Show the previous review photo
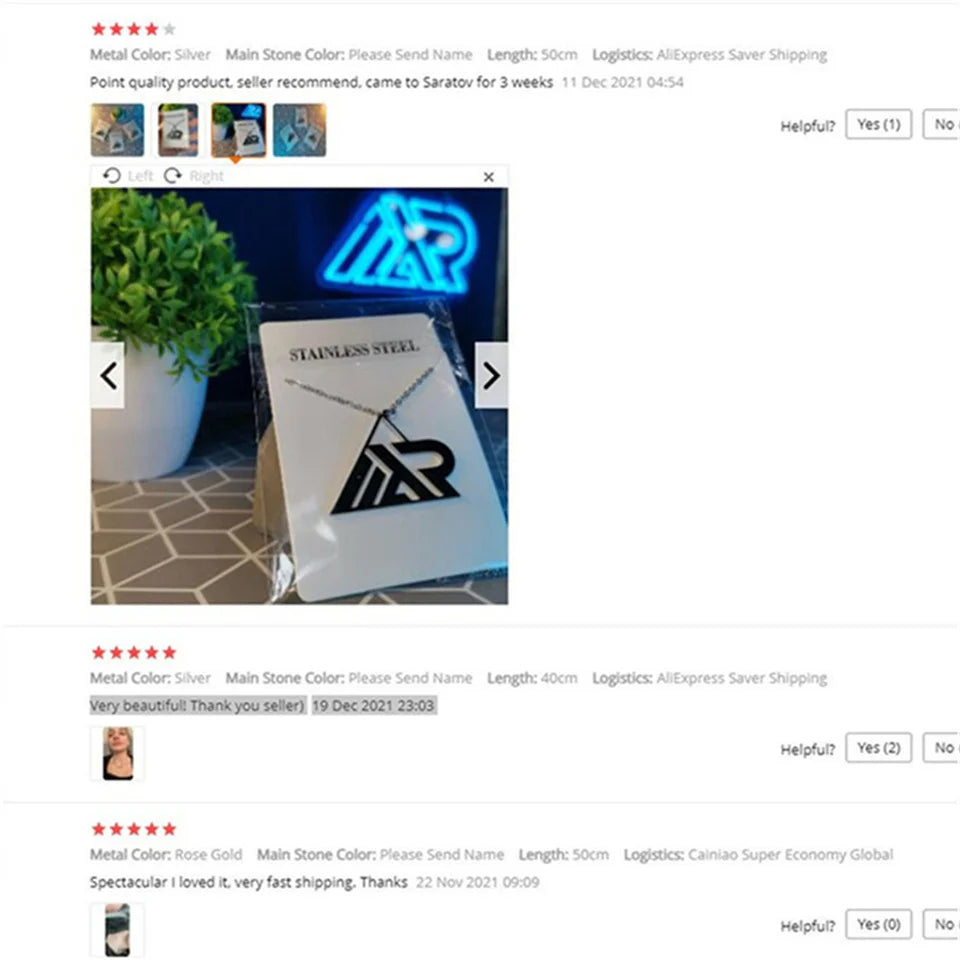Screen dimensions: 960x960 click(108, 375)
